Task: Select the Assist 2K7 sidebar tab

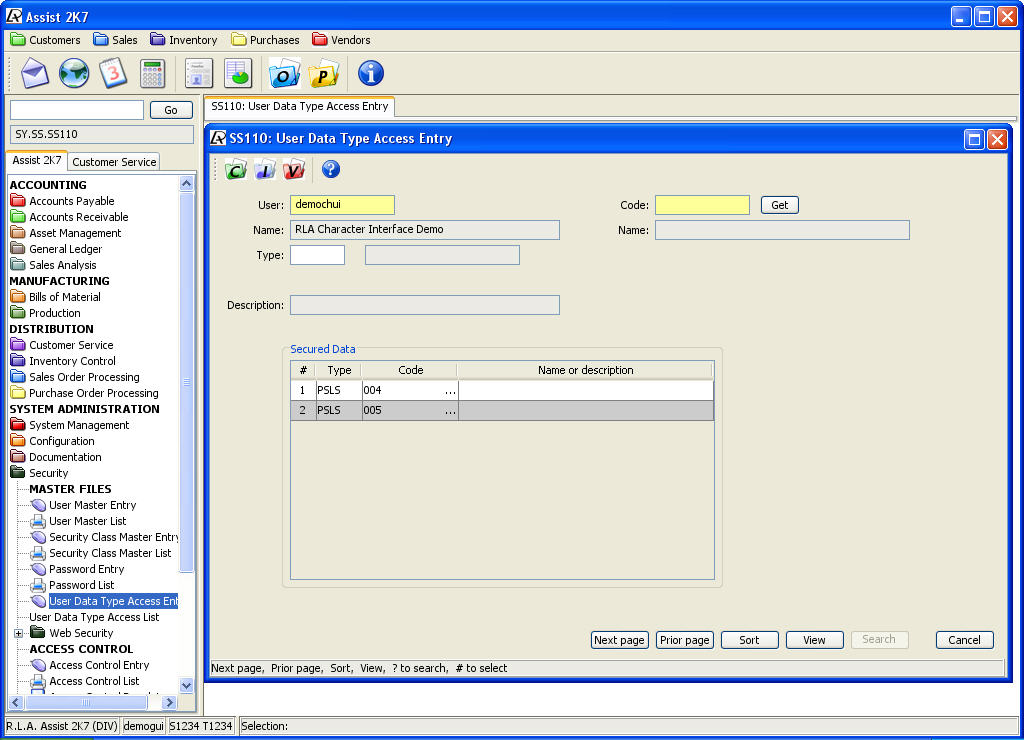Action: [x=37, y=160]
